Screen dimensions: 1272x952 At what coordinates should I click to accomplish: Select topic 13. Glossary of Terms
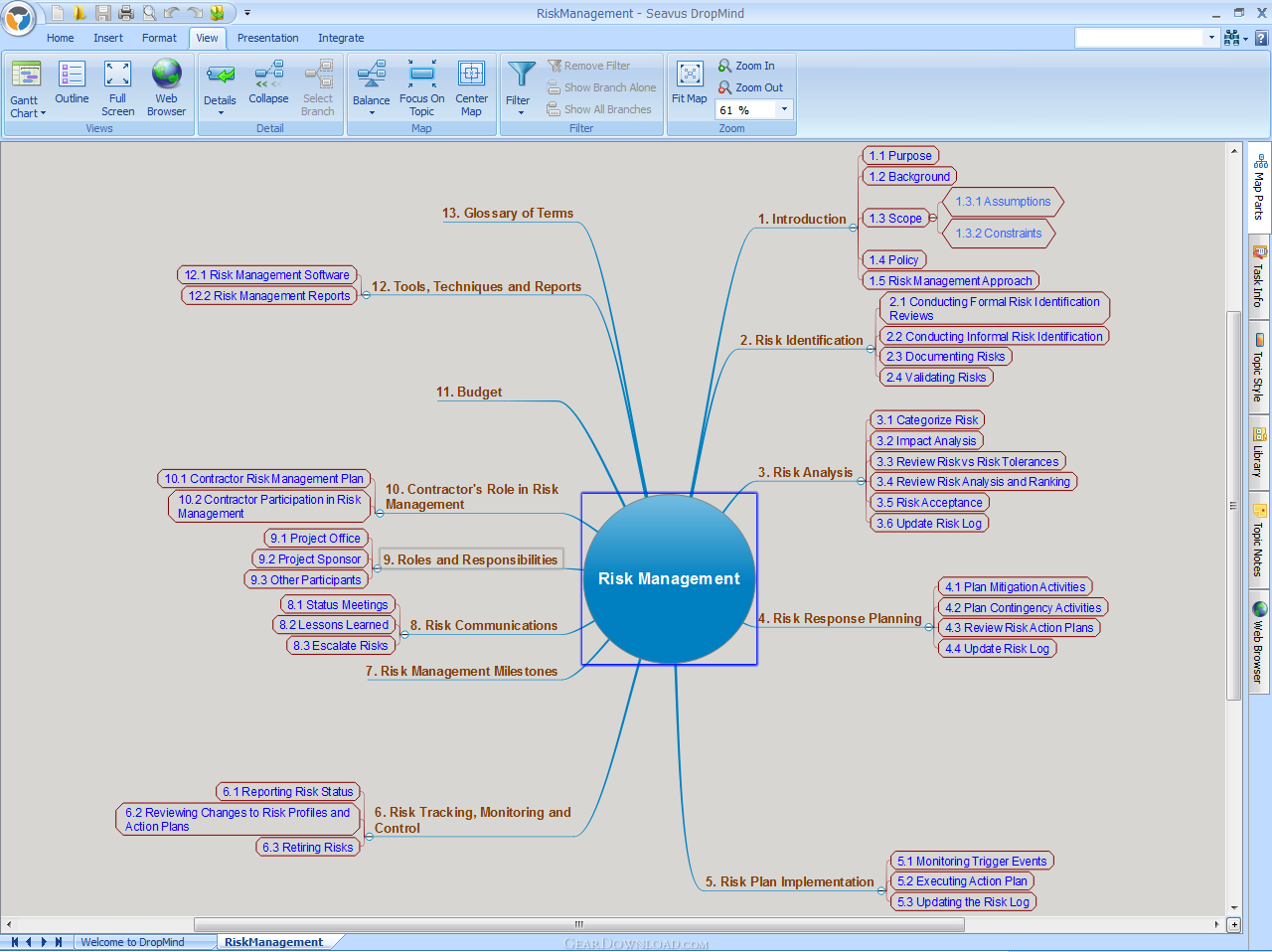(x=508, y=213)
